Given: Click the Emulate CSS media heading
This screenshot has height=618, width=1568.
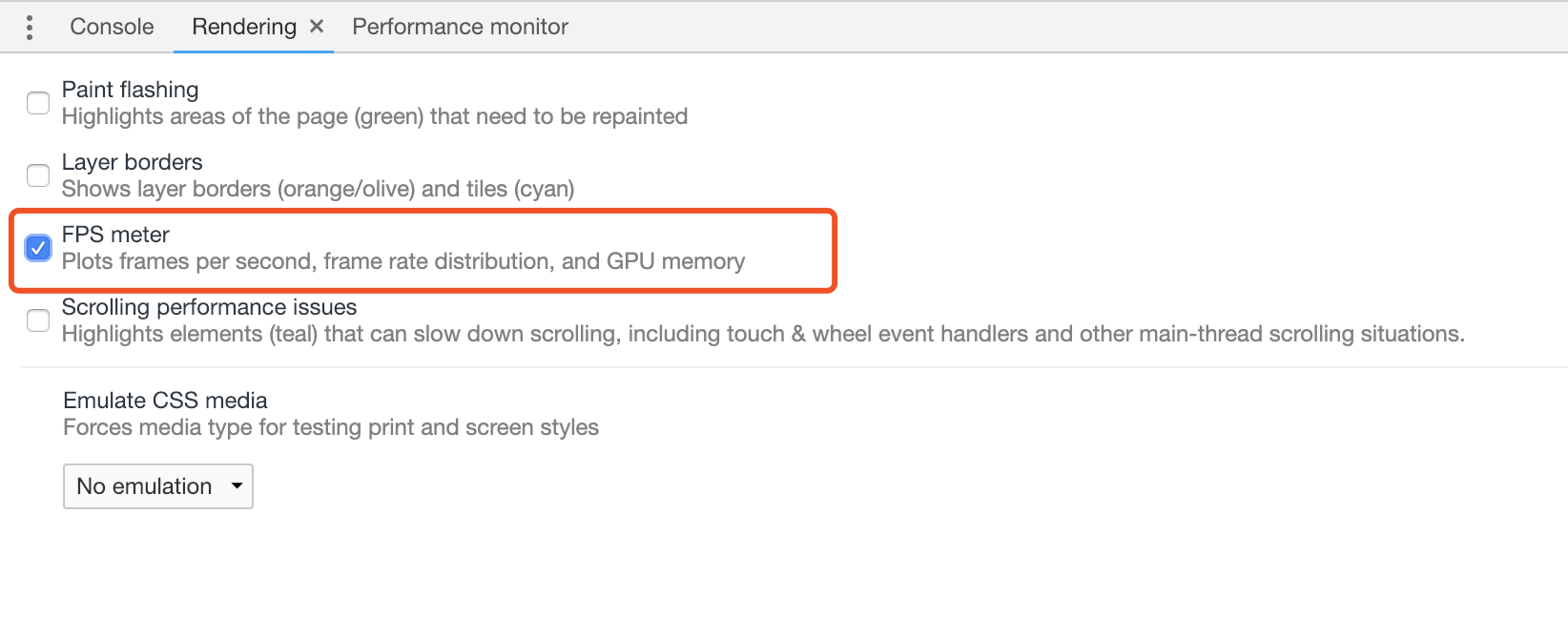Looking at the screenshot, I should [165, 401].
